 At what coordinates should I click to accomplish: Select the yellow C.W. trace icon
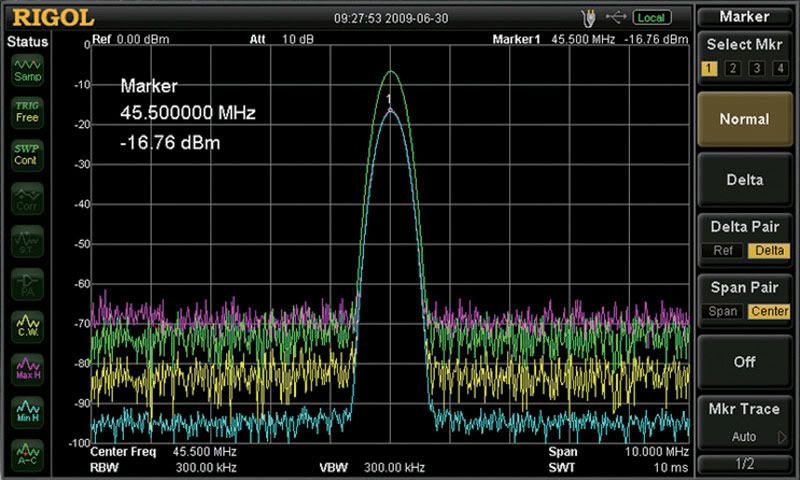pos(28,326)
